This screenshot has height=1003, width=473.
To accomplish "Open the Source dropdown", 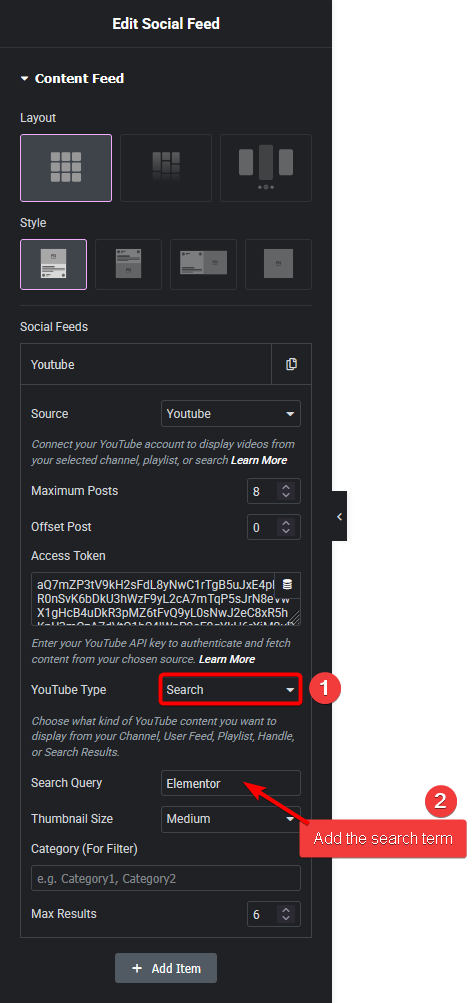I will [230, 414].
